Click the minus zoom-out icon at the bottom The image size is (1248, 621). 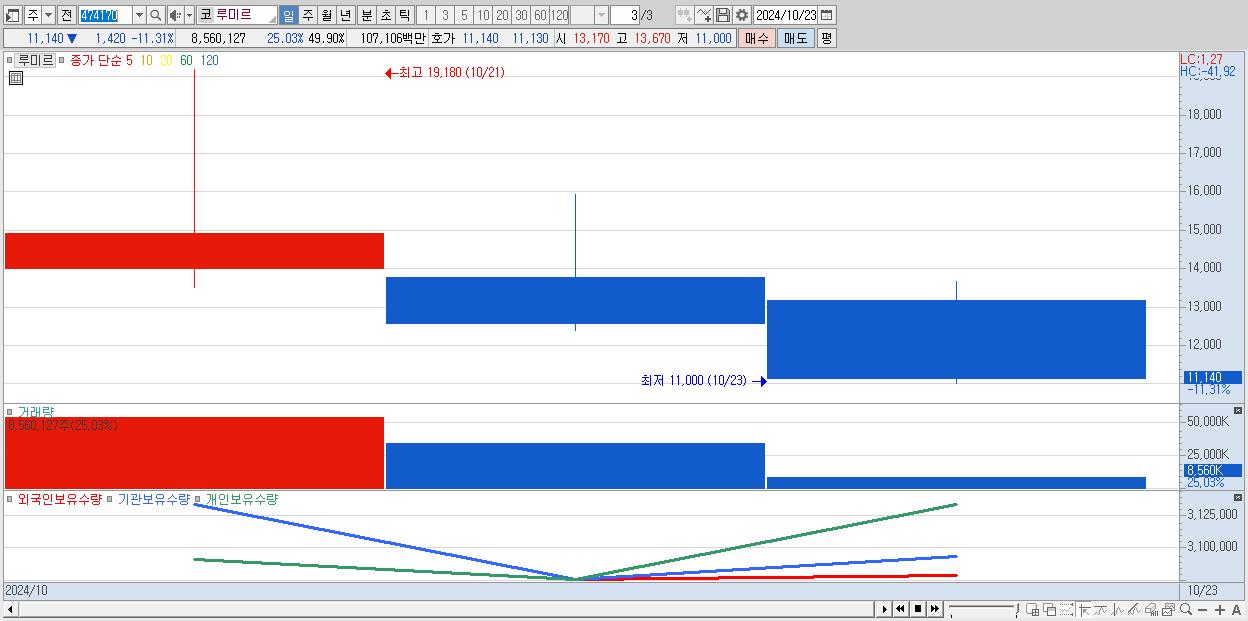tap(1202, 610)
